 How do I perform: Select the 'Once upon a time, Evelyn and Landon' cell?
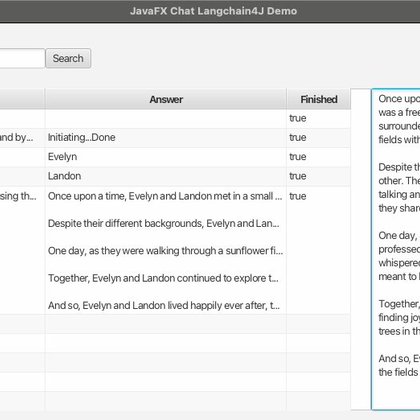166,250
